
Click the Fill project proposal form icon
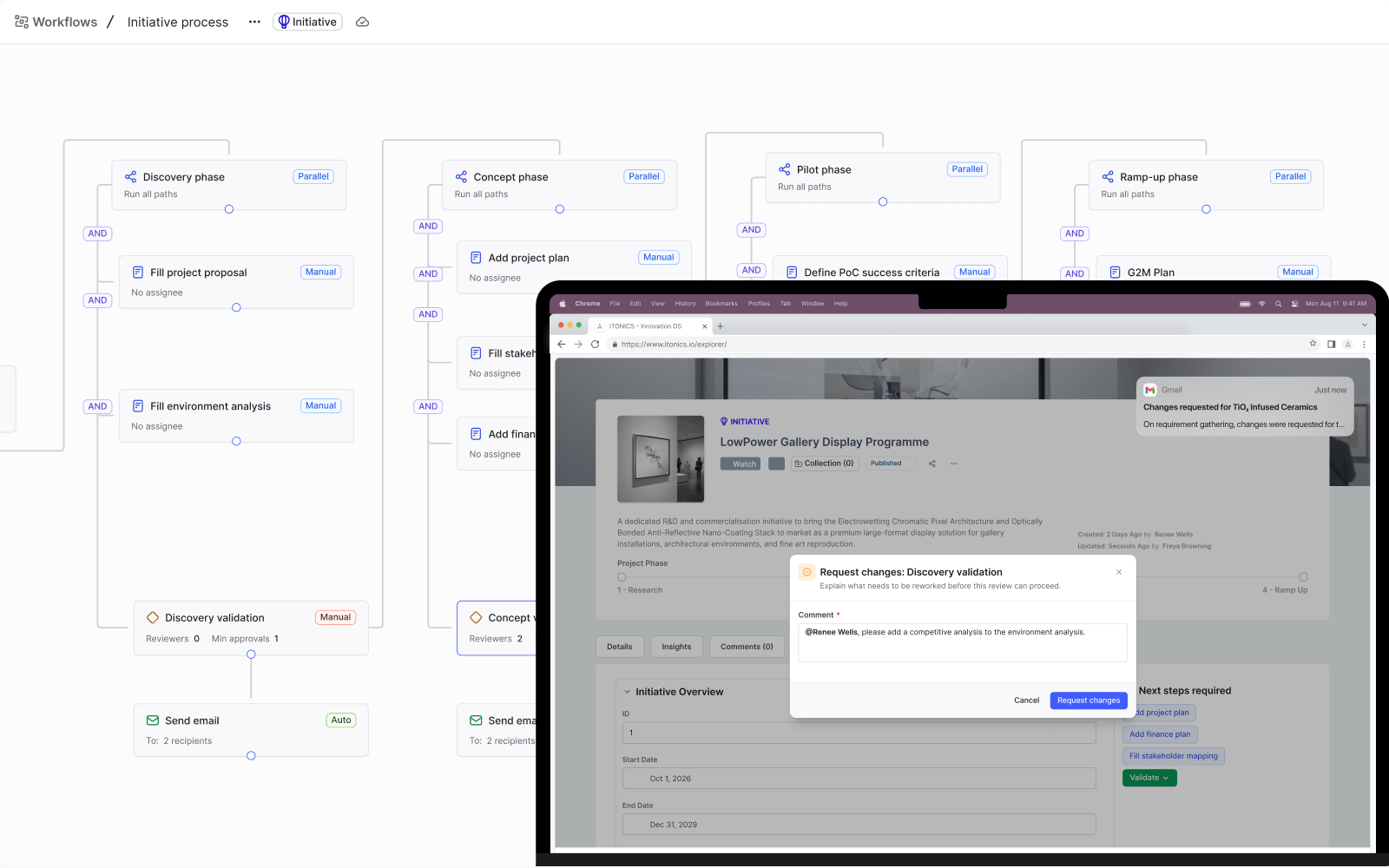point(138,273)
